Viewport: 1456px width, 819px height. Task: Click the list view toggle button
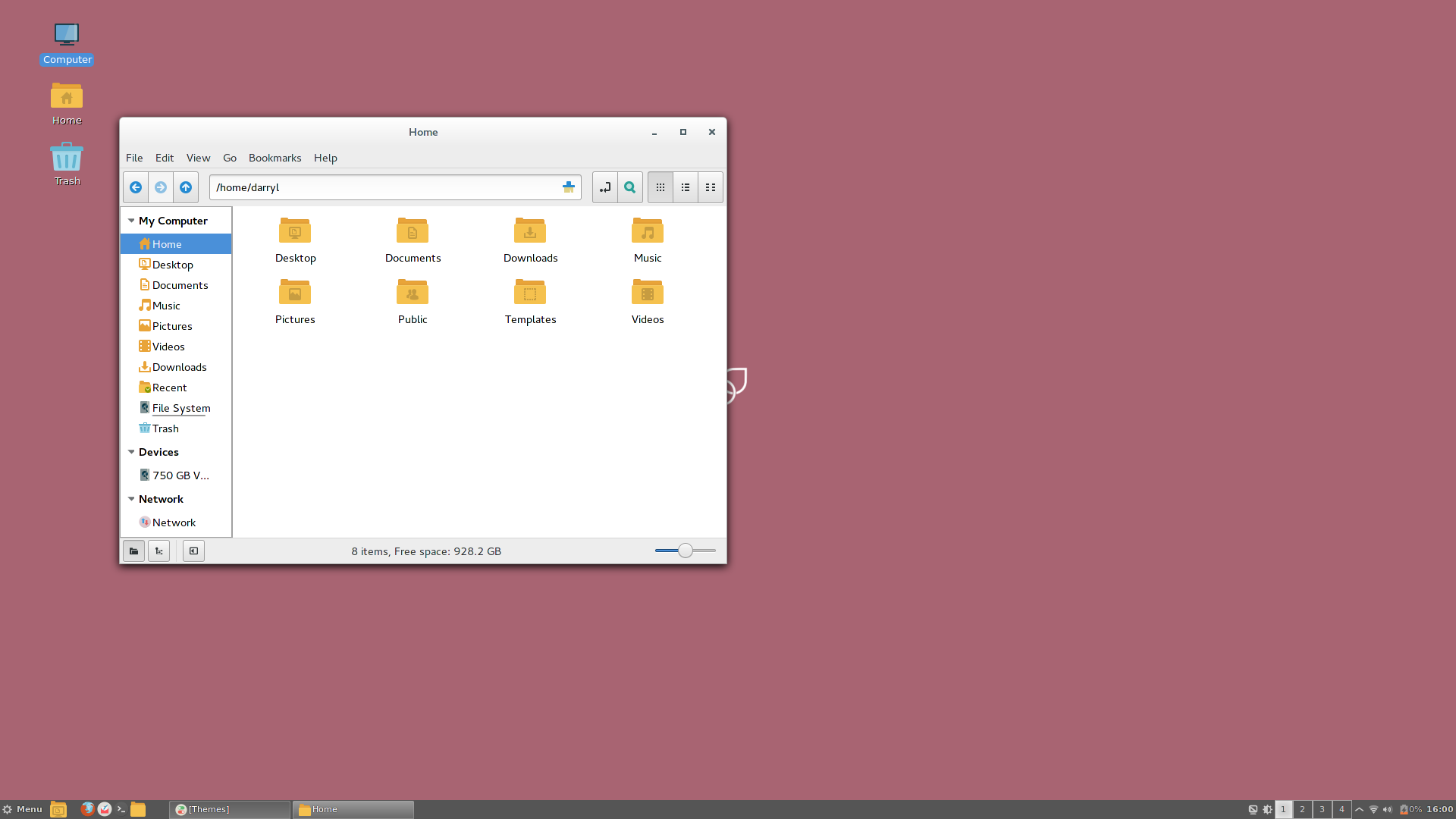pos(685,187)
